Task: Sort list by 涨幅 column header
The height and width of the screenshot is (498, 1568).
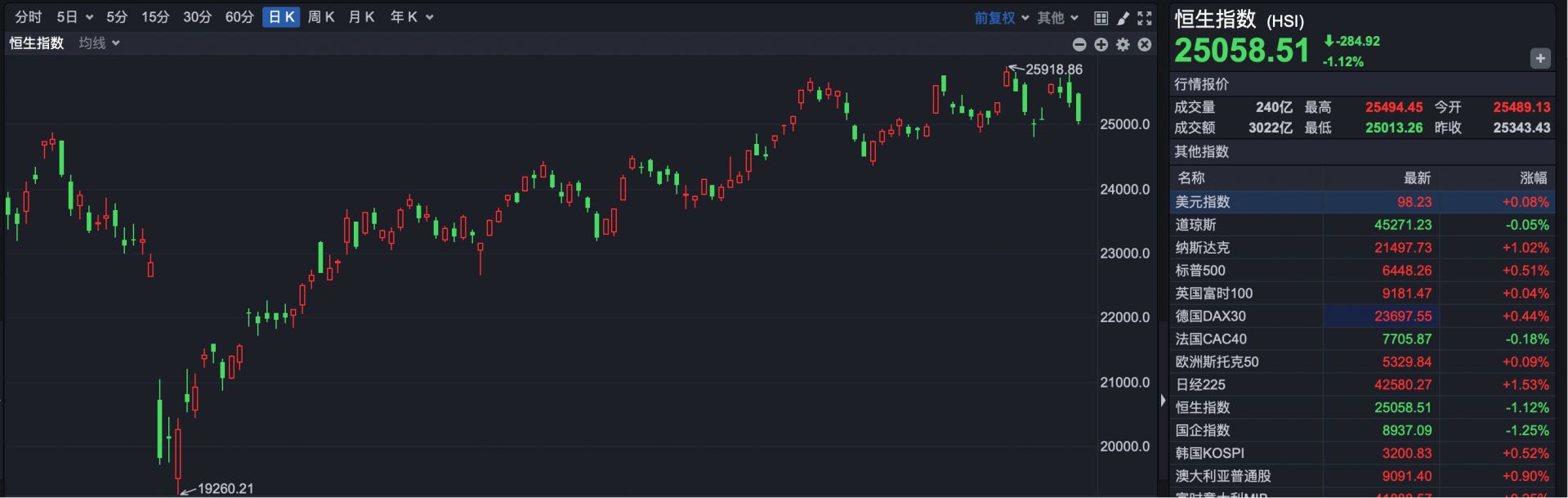Action: pyautogui.click(x=1534, y=178)
